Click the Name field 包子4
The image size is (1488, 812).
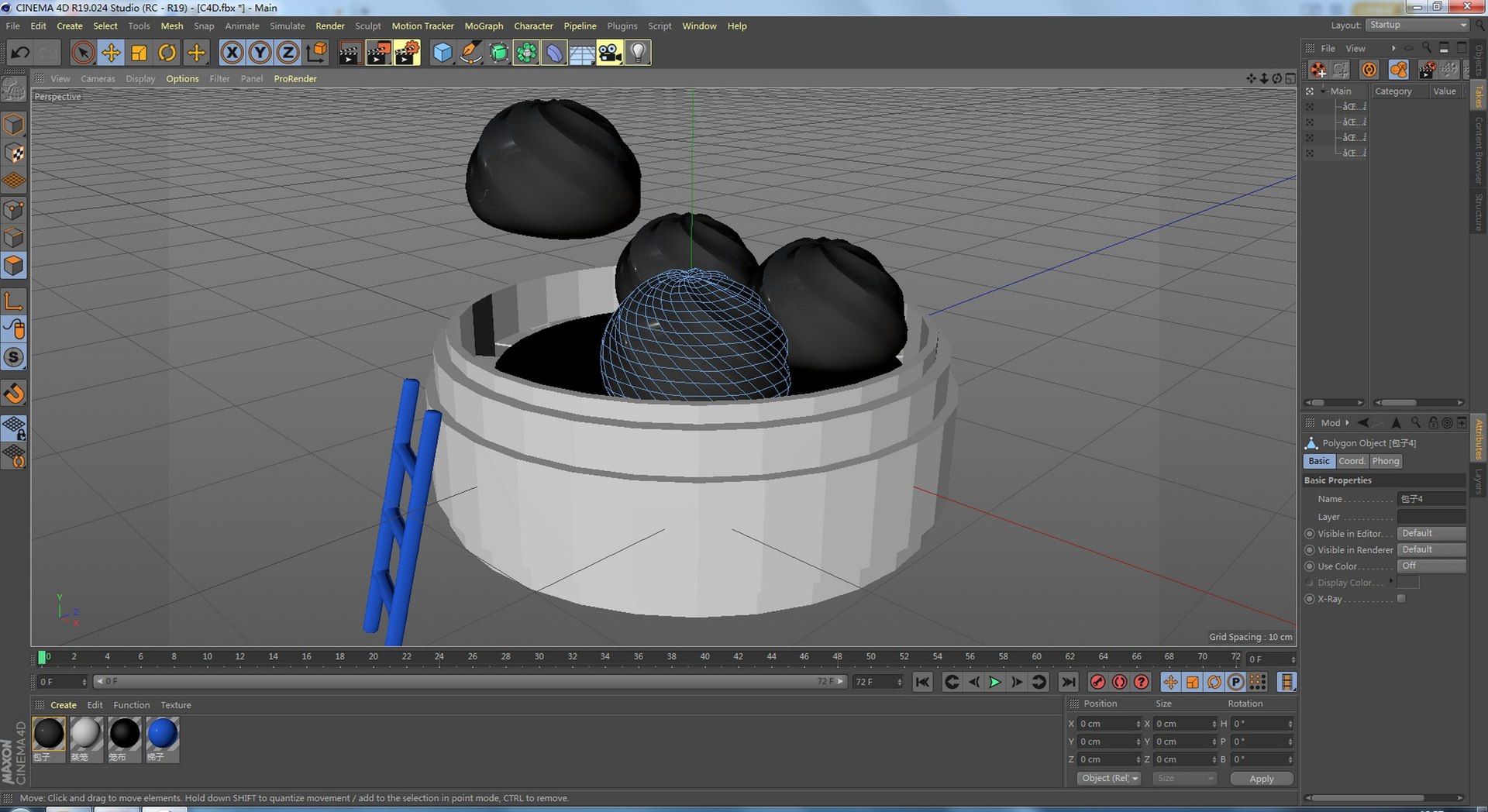tap(1431, 499)
